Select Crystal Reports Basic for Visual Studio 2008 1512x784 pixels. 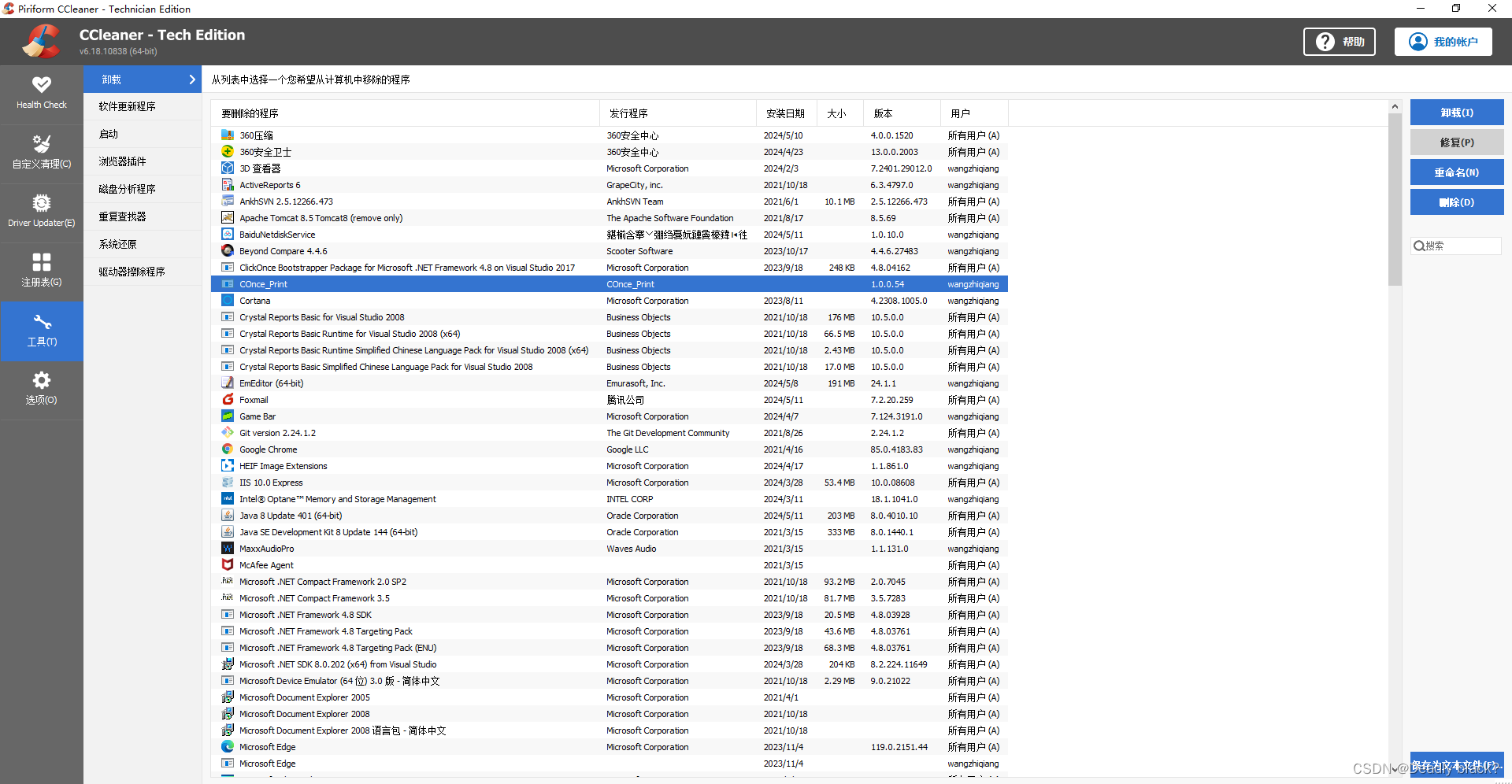tap(610, 317)
